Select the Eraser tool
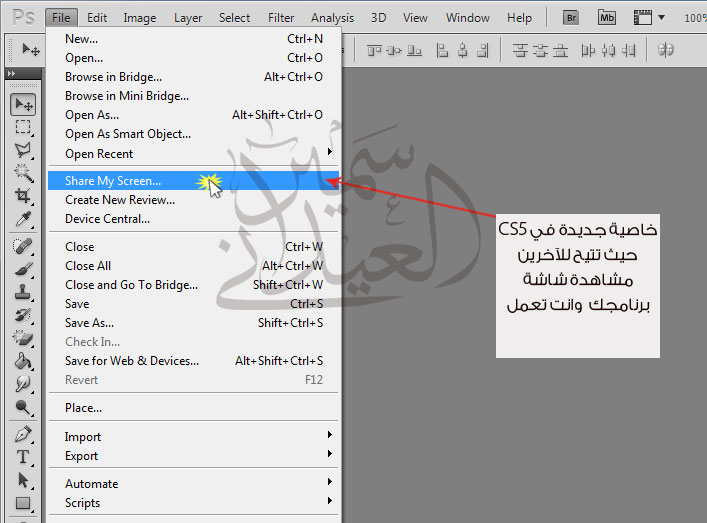 coord(23,338)
